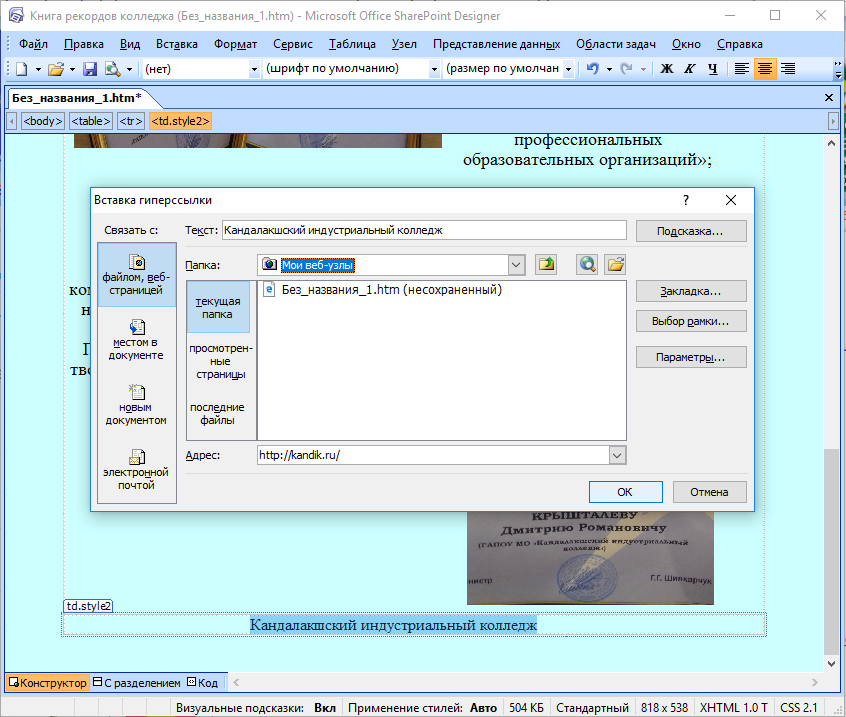Select center alignment in the toolbar
The image size is (846, 717).
(765, 69)
